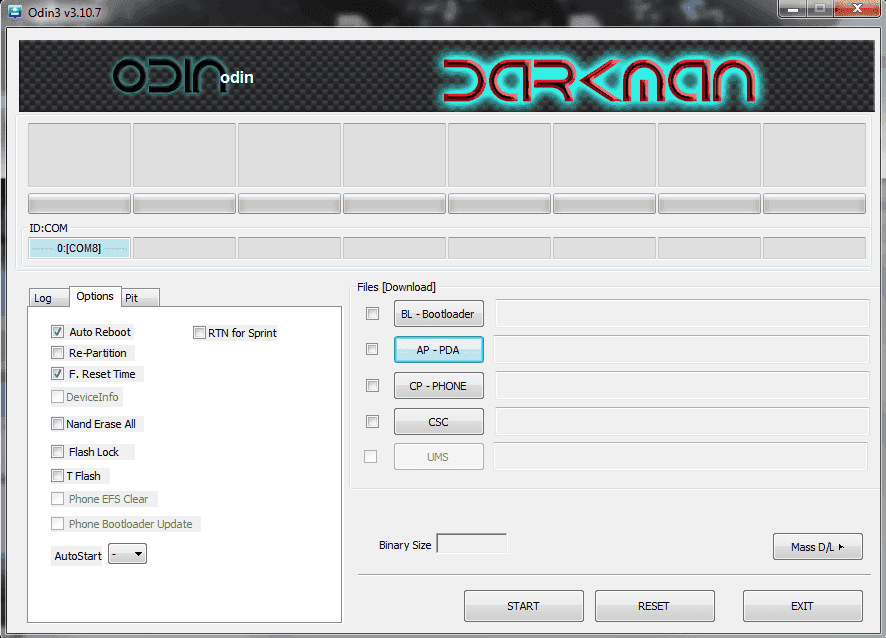Switch to the Log tab

49,298
